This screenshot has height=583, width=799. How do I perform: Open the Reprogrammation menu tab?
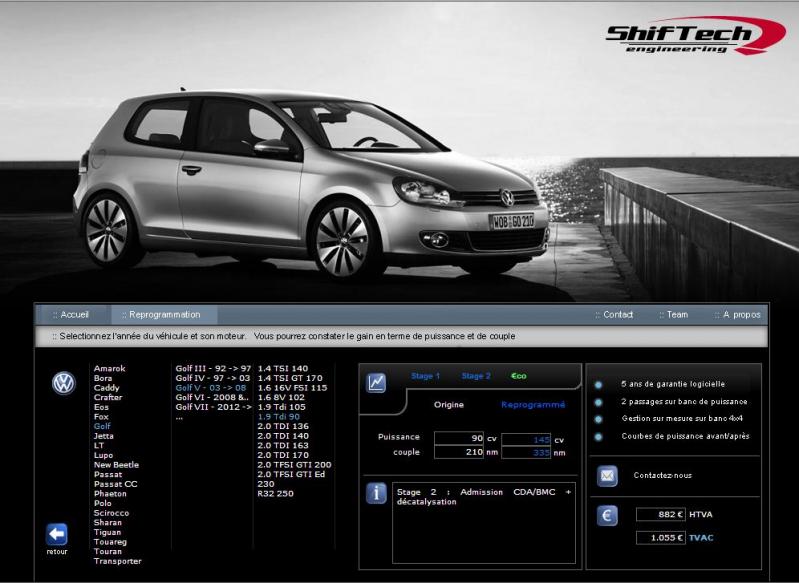[x=164, y=315]
